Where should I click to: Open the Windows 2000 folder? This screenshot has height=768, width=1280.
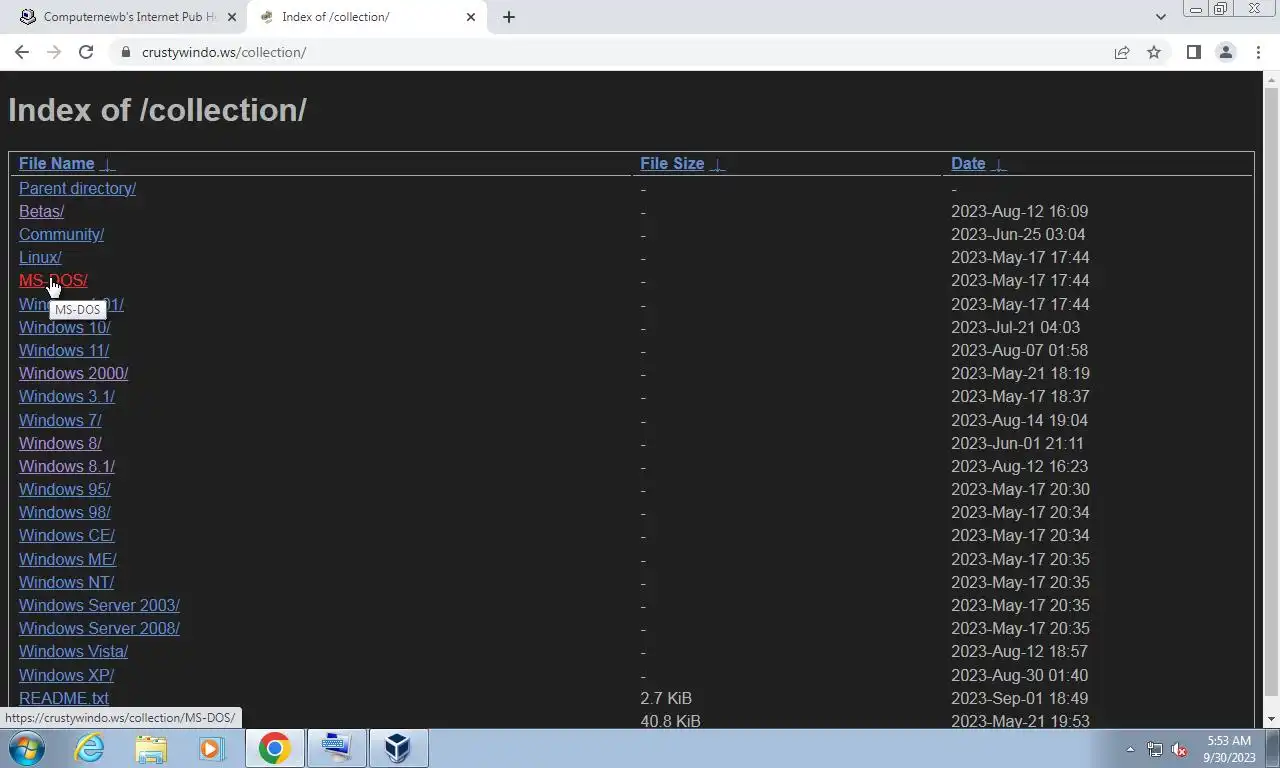click(73, 373)
